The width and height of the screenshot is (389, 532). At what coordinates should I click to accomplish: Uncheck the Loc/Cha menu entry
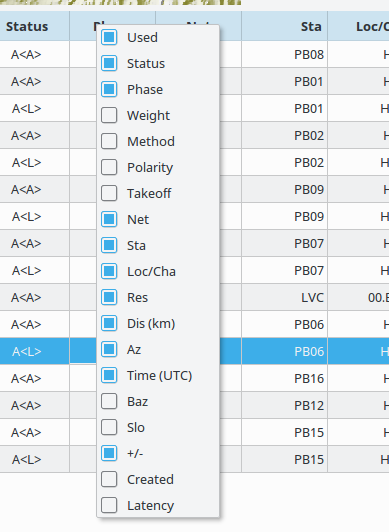[109, 271]
